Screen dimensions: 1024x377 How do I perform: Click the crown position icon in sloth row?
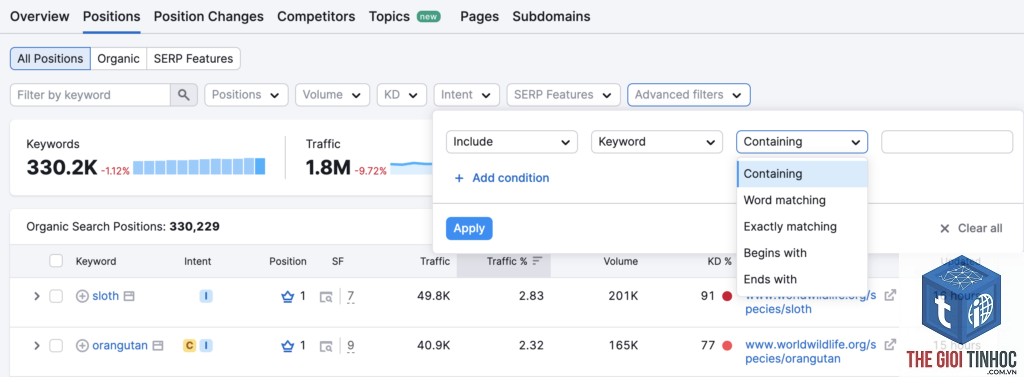[287, 296]
